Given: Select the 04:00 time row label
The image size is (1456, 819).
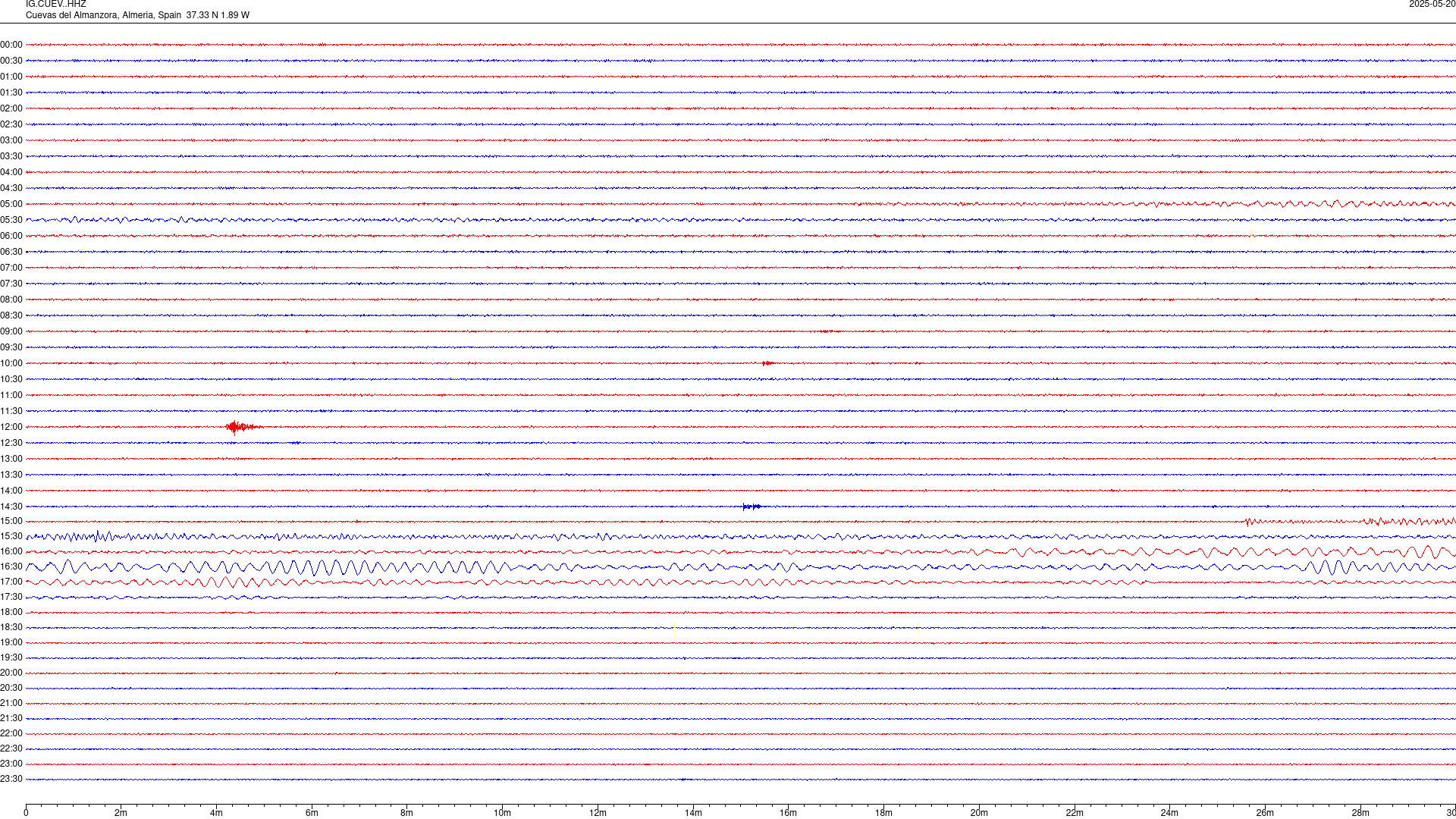Looking at the screenshot, I should tap(11, 172).
